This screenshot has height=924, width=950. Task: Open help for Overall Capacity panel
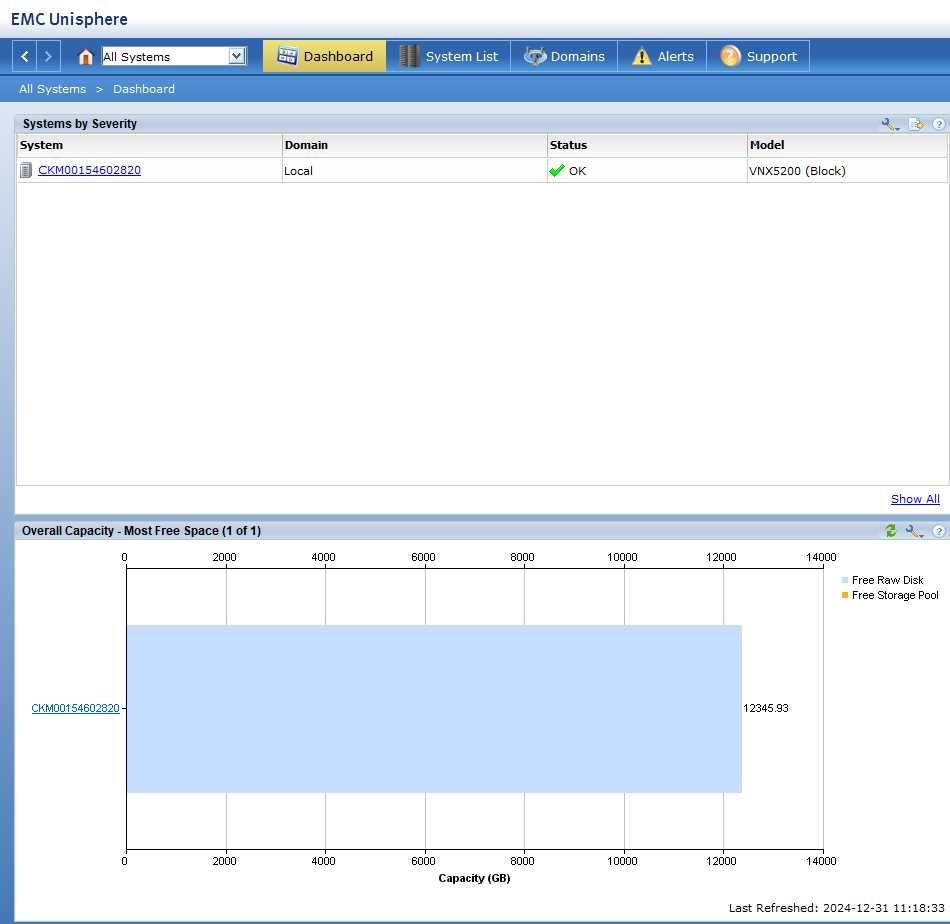[x=938, y=531]
